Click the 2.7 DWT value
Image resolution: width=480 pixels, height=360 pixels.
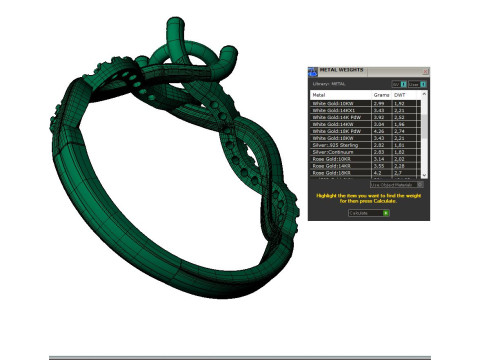[x=398, y=173]
